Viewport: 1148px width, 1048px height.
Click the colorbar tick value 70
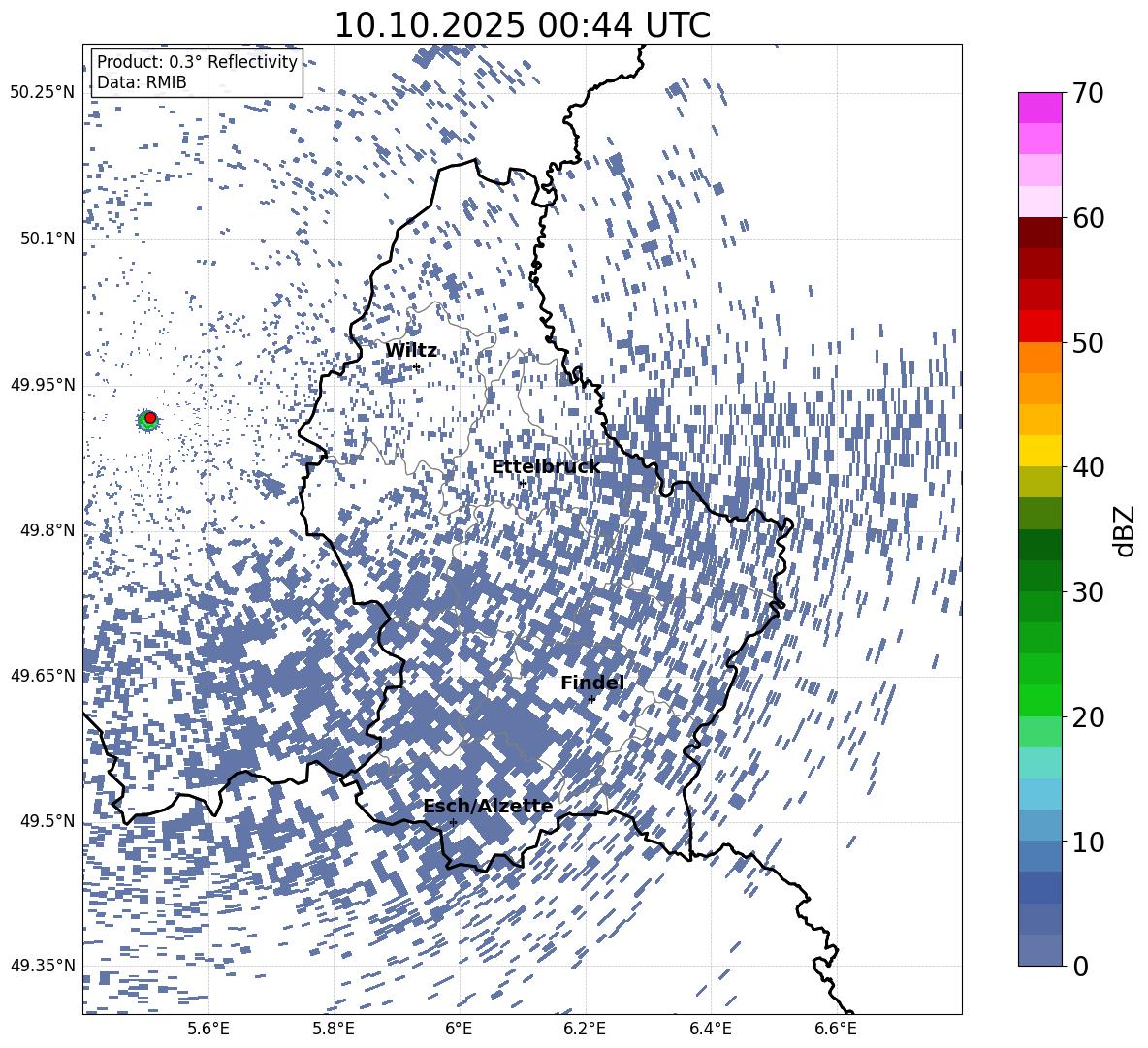tap(1088, 93)
